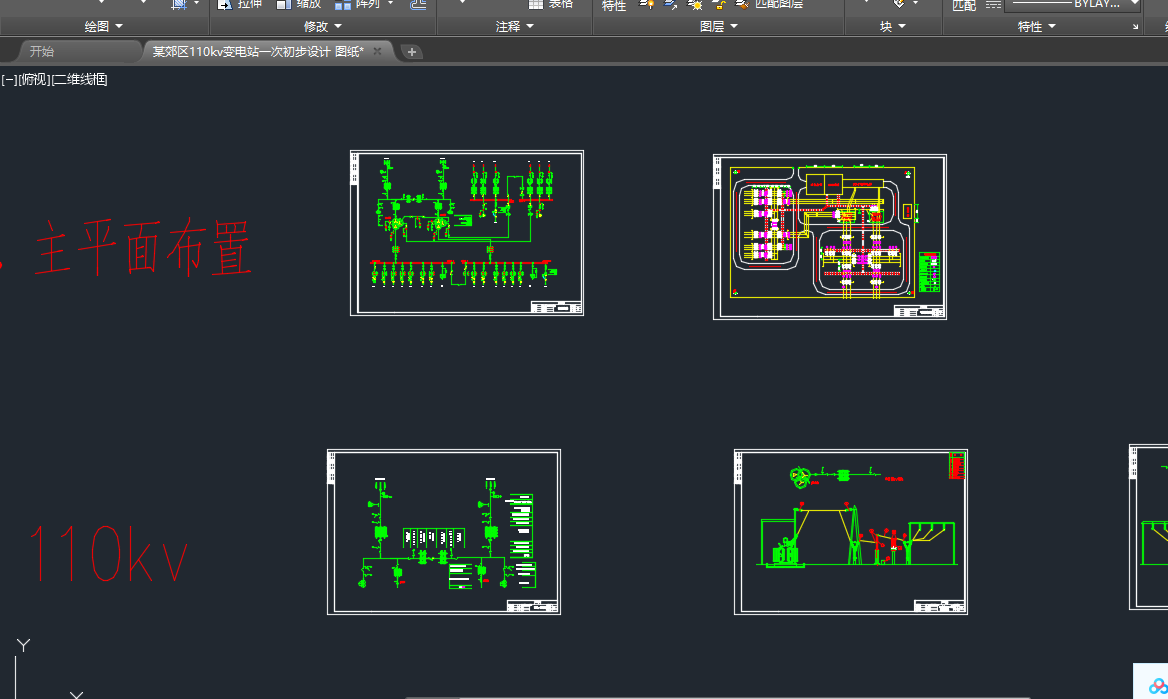Click the [俯视] view control label
The image size is (1168, 699).
tap(34, 79)
